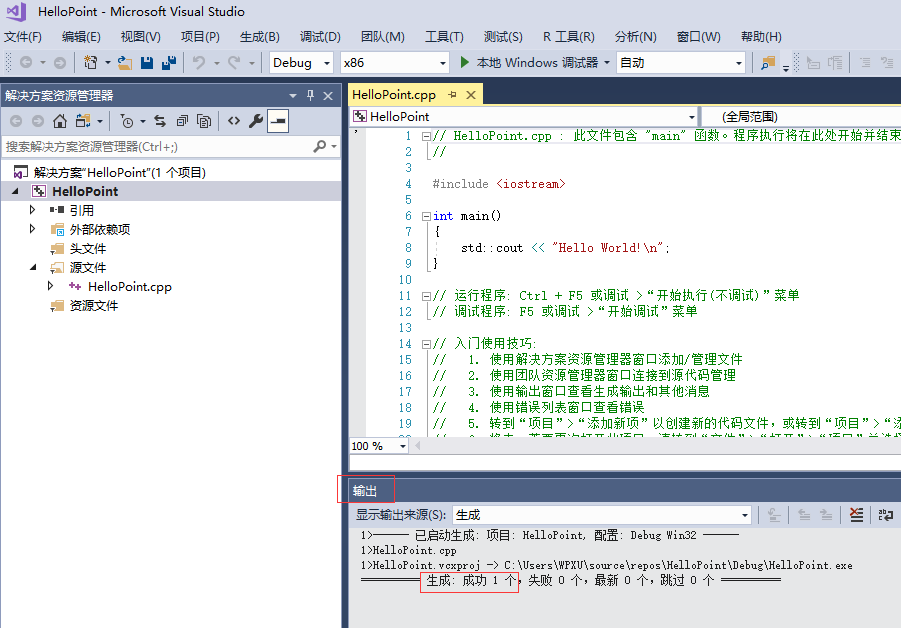Click the Undo arrow icon
Screen dimensions: 901x628
[x=199, y=62]
